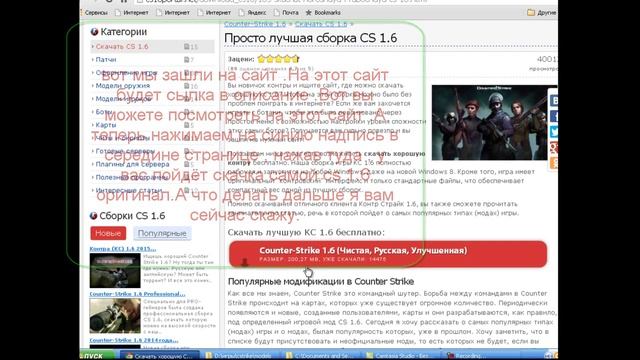Open the Яндекс bookmark
The height and width of the screenshot is (360, 640).
coord(251,13)
